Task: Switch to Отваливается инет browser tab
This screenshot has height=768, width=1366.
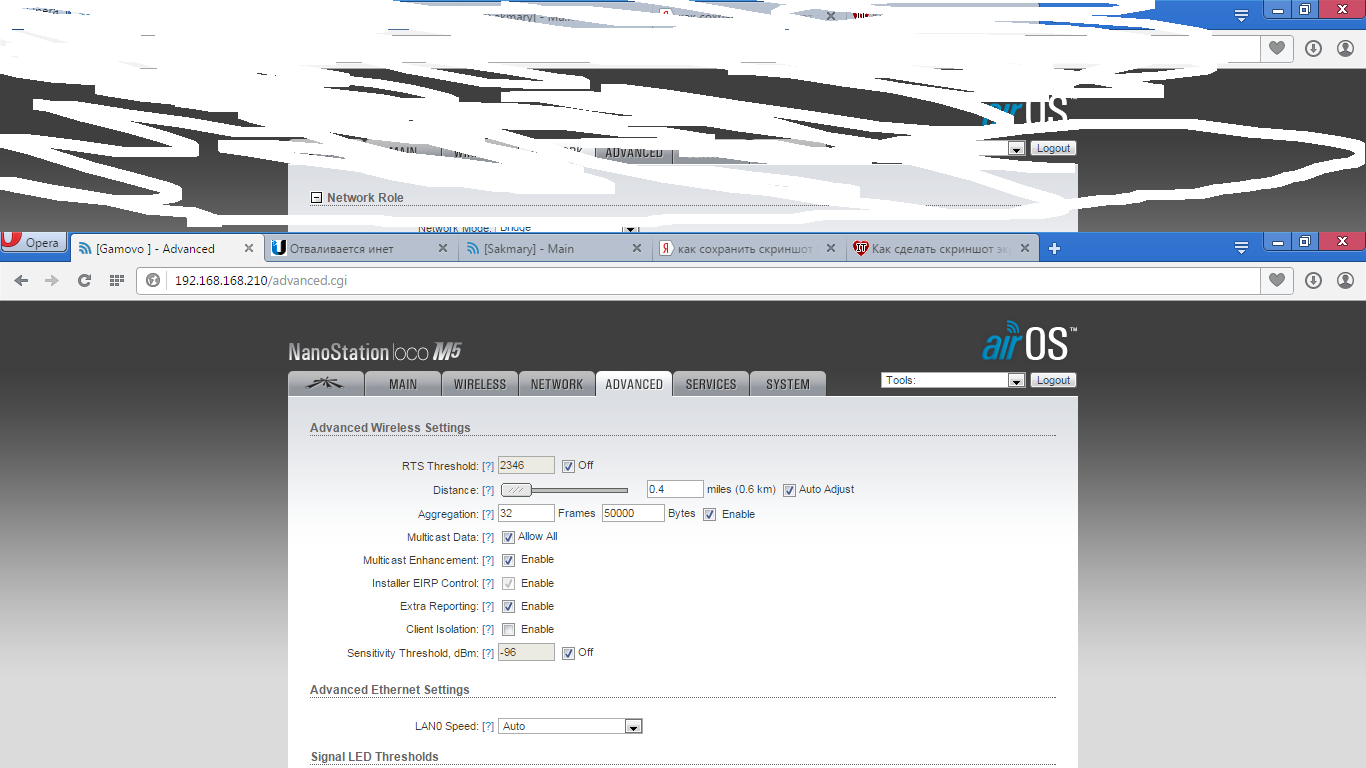Action: coord(360,249)
